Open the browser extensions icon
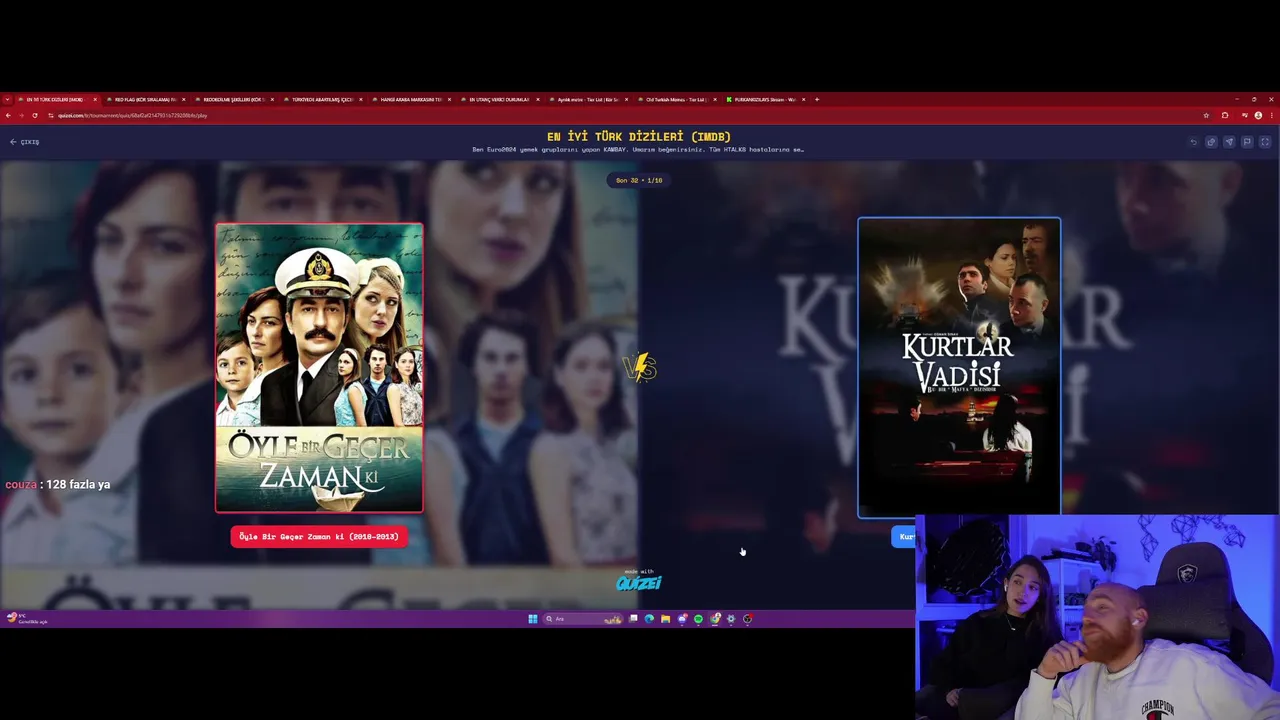Image resolution: width=1280 pixels, height=720 pixels. (1225, 115)
